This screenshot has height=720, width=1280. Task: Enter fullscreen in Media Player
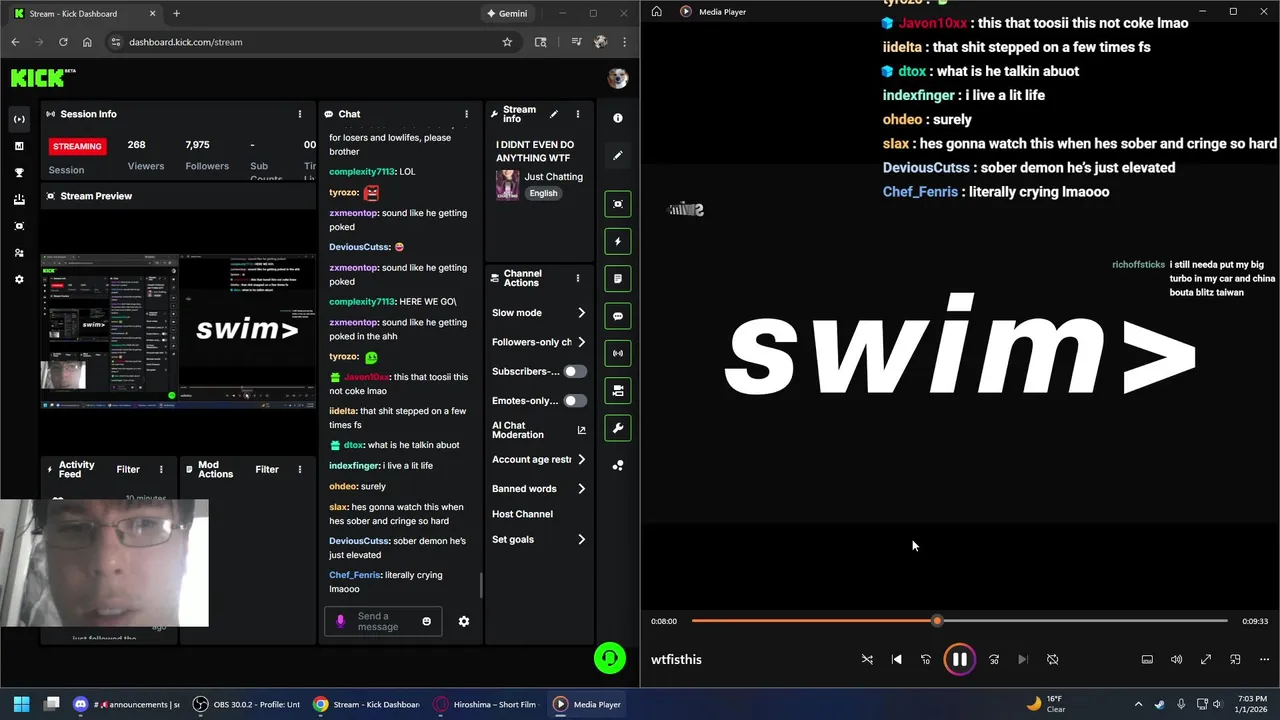pyautogui.click(x=1206, y=659)
